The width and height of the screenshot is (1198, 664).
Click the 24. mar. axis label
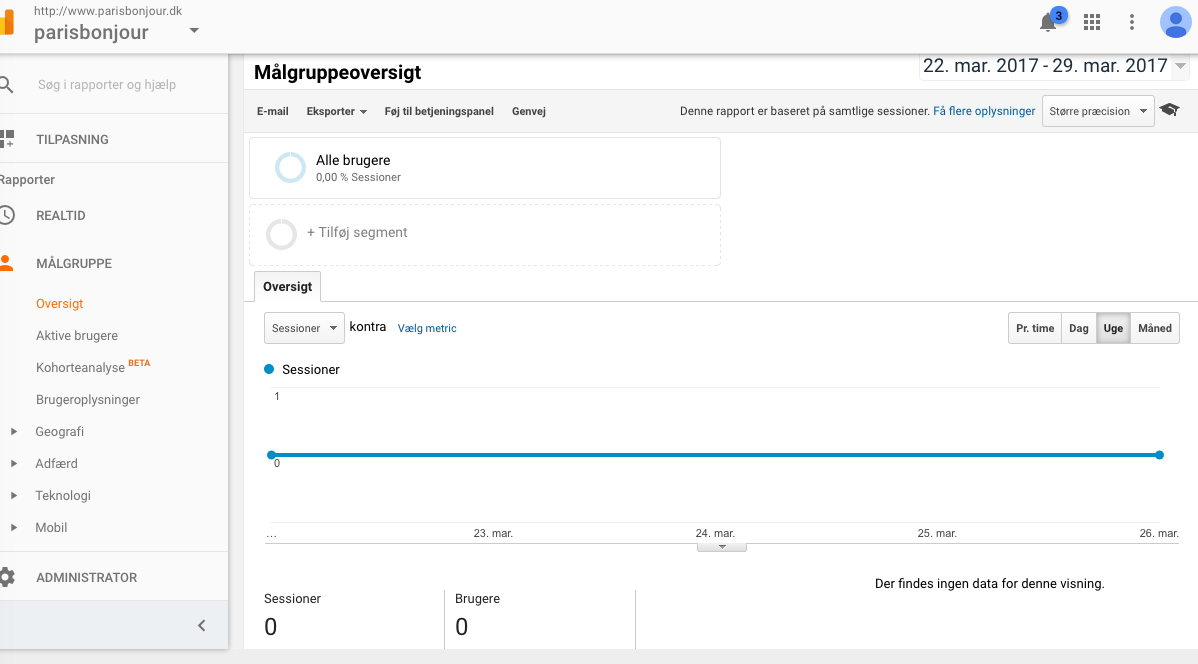(x=715, y=533)
